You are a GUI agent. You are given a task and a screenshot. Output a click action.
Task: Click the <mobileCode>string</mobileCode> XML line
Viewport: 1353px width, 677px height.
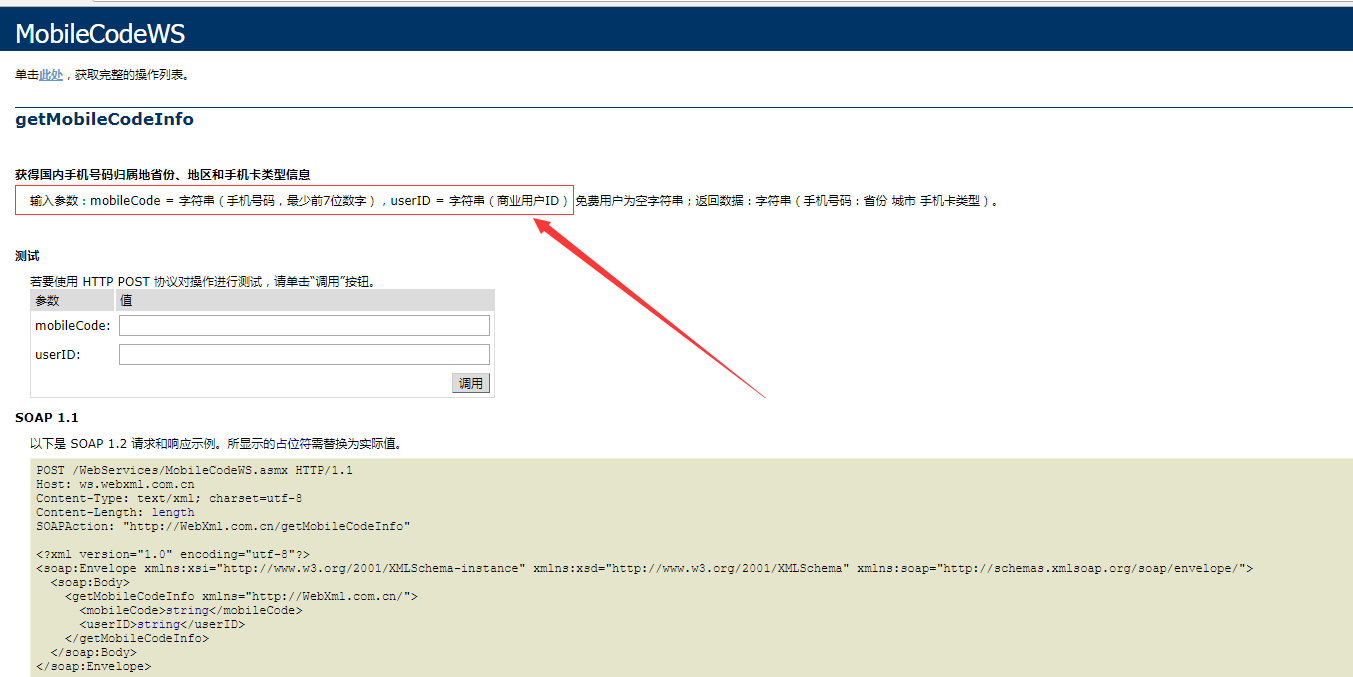[x=190, y=610]
